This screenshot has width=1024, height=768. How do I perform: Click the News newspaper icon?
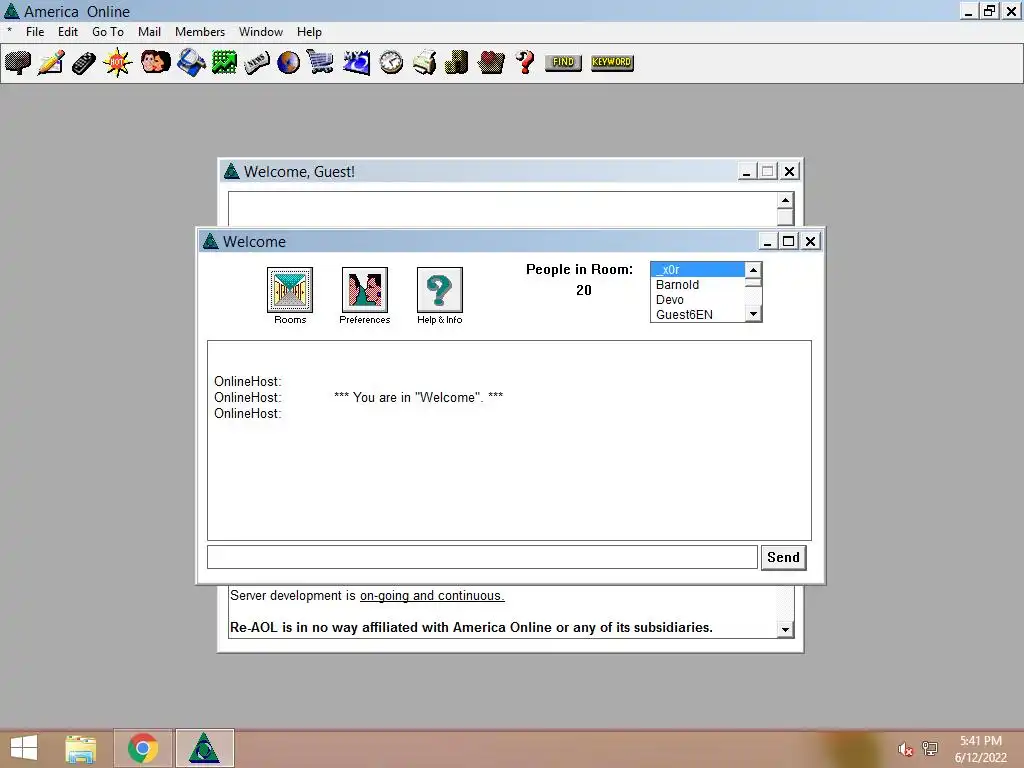257,63
